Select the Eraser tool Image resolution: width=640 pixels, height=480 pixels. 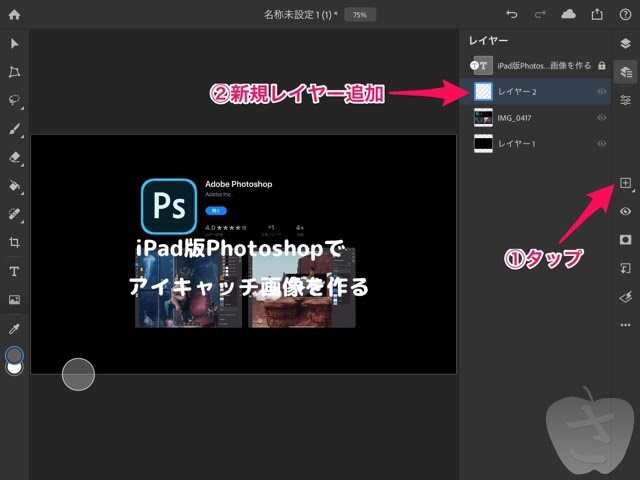(x=14, y=157)
